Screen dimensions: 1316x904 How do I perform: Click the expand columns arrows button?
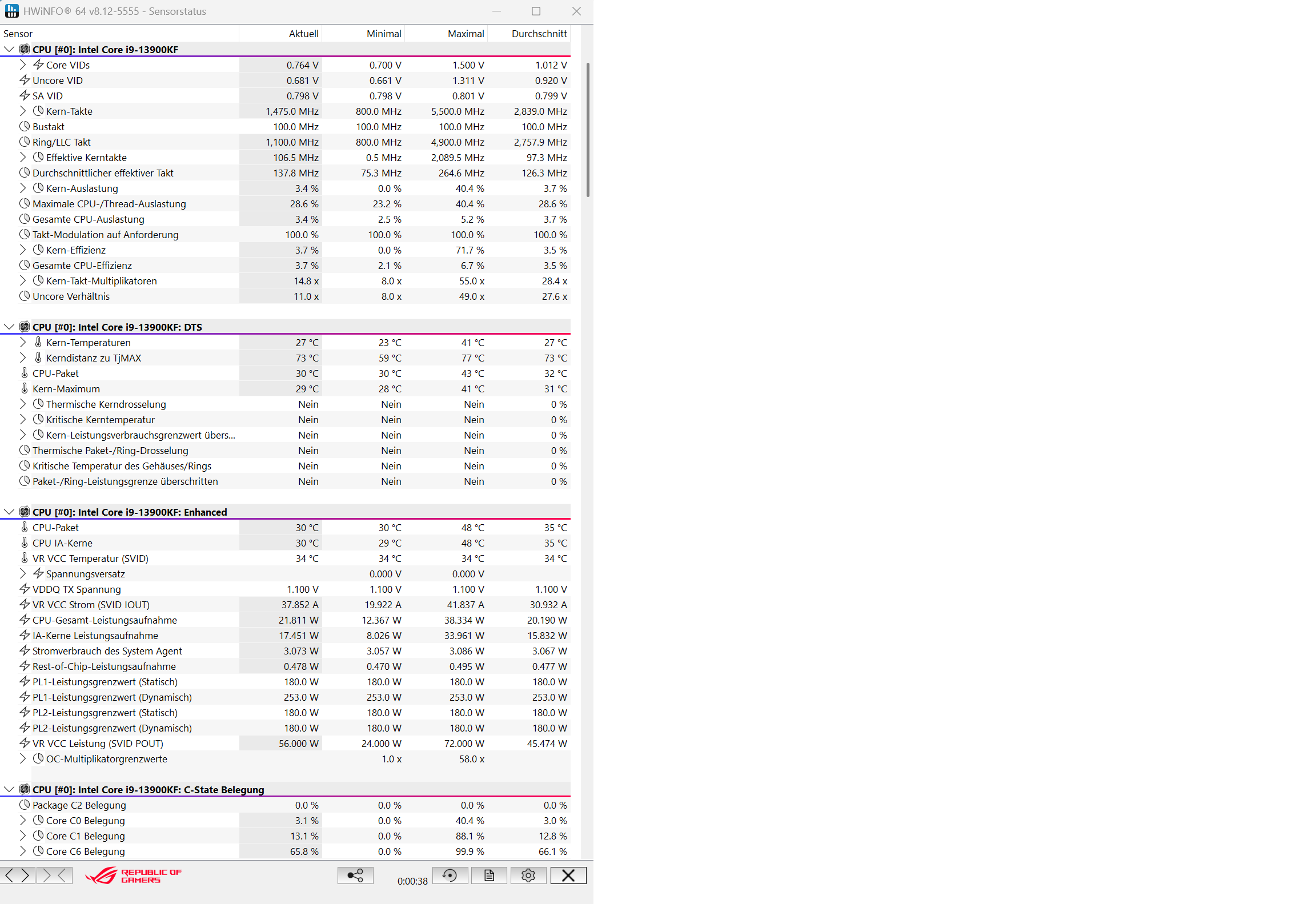[x=17, y=875]
